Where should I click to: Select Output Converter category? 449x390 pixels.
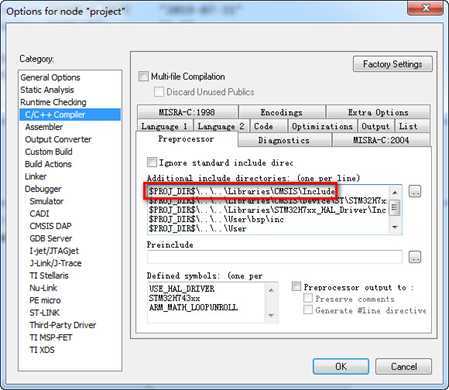(58, 139)
